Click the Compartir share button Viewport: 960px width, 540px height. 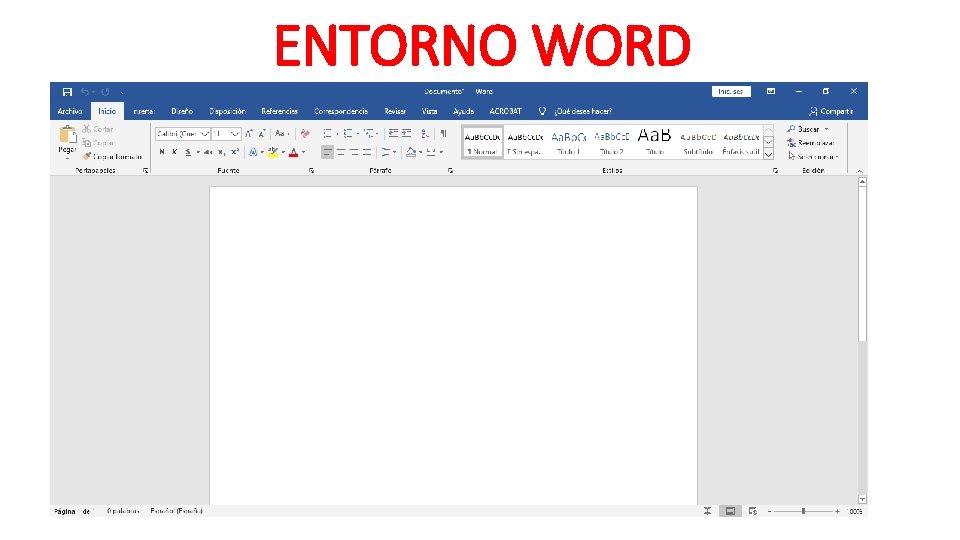[x=831, y=111]
